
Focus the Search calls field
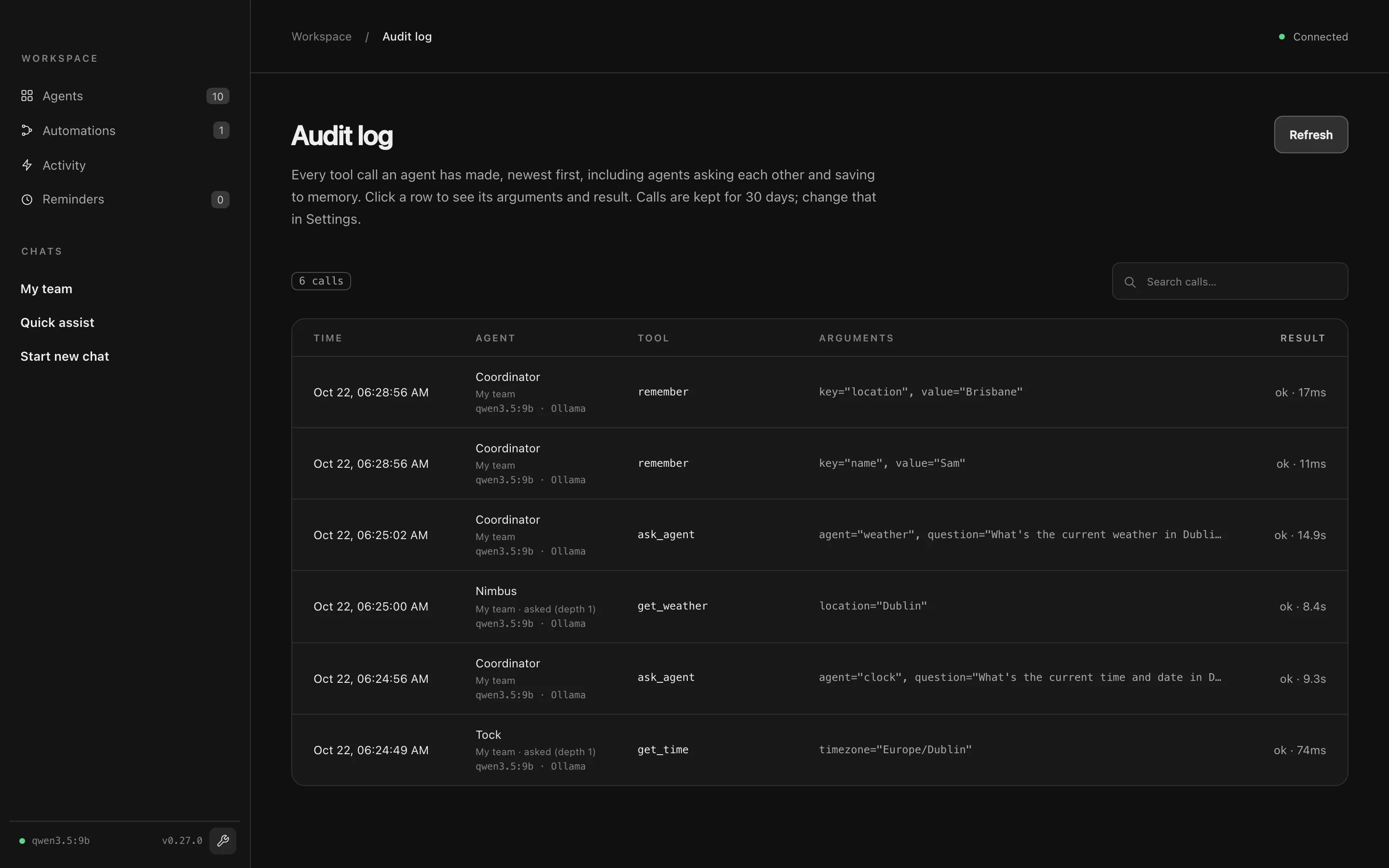pyautogui.click(x=1230, y=281)
